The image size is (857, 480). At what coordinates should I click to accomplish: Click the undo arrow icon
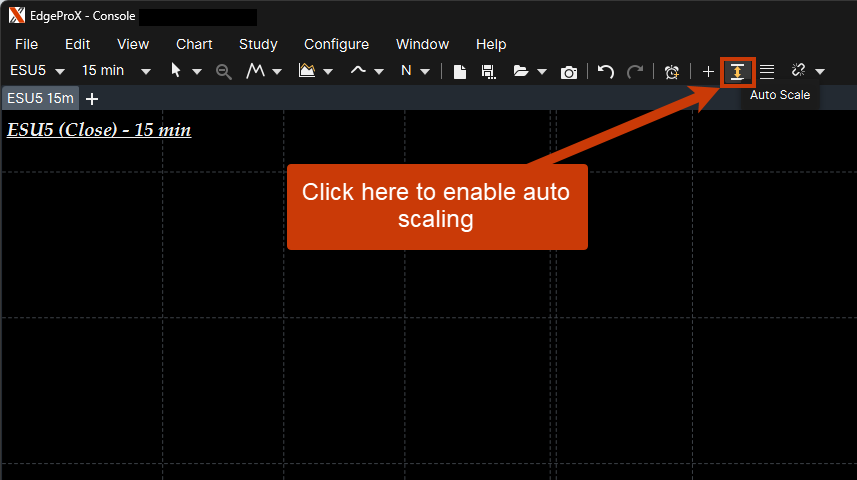click(x=605, y=71)
